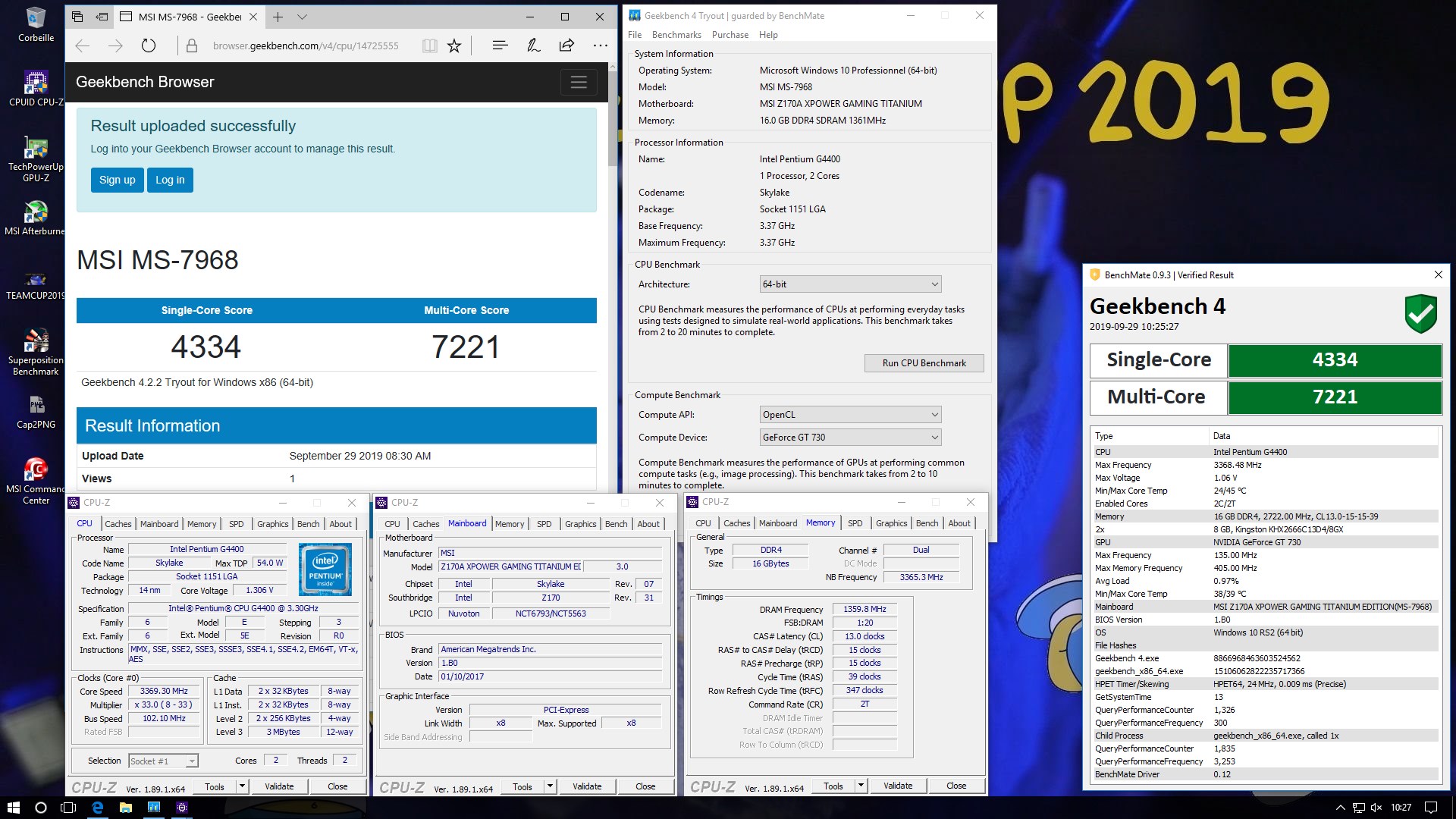The width and height of the screenshot is (1456, 819).
Task: Expand Tools dropdown arrow in Memory CPU-Z
Action: tap(861, 786)
